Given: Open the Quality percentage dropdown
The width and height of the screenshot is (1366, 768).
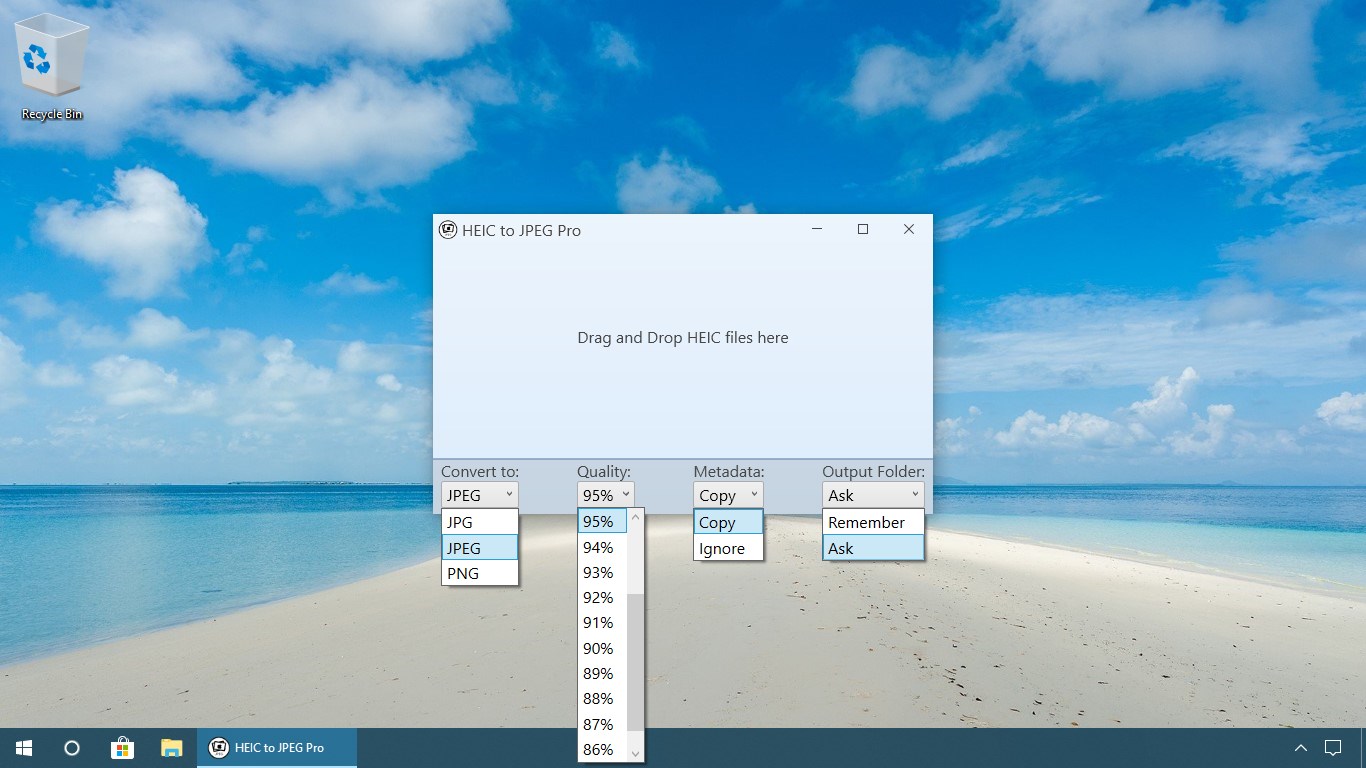Looking at the screenshot, I should (605, 495).
